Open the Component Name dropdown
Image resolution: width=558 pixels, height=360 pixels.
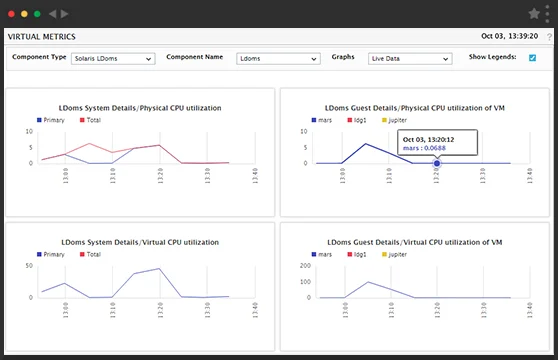278,59
